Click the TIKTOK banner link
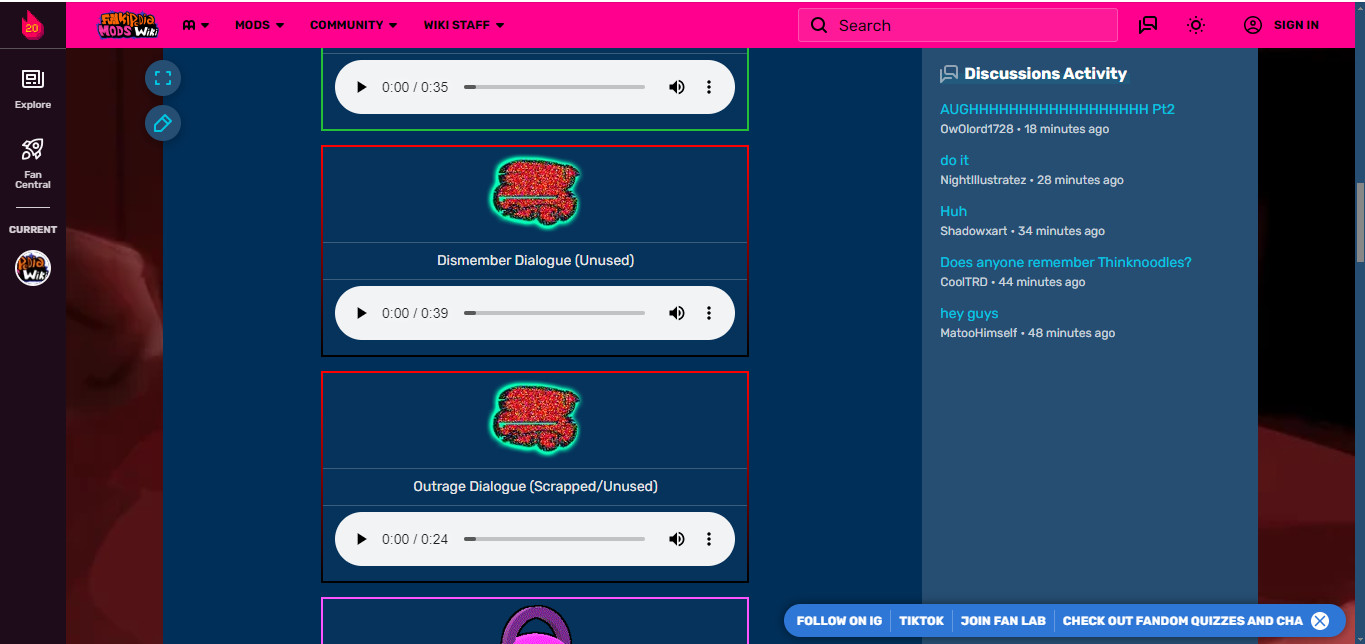The width and height of the screenshot is (1365, 644). (921, 620)
